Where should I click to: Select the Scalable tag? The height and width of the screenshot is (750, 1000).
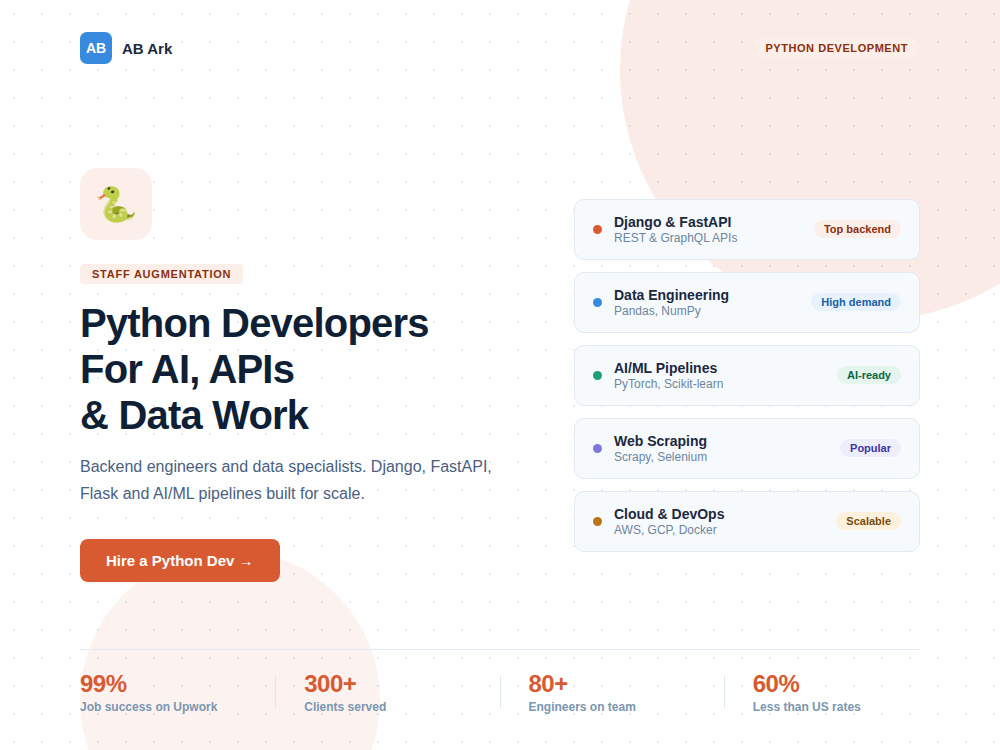[x=868, y=521]
